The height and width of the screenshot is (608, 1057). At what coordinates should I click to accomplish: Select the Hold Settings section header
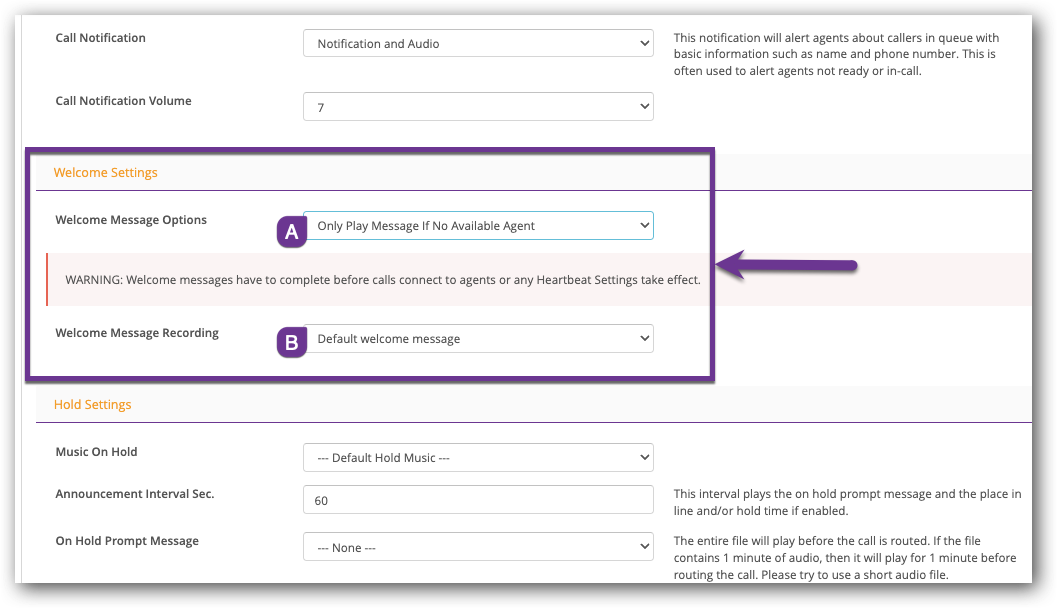pos(92,405)
